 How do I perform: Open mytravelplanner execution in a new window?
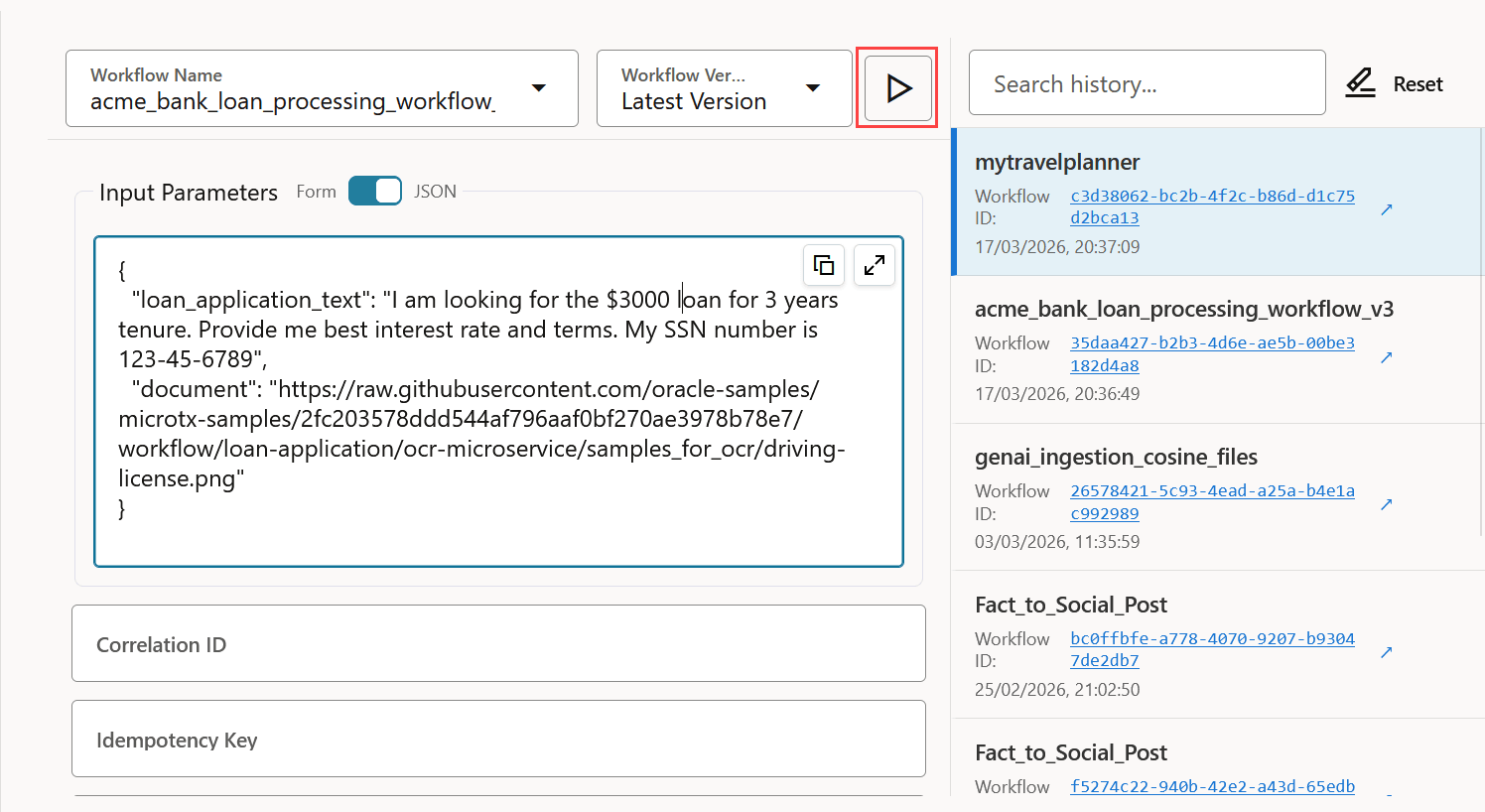tap(1387, 209)
